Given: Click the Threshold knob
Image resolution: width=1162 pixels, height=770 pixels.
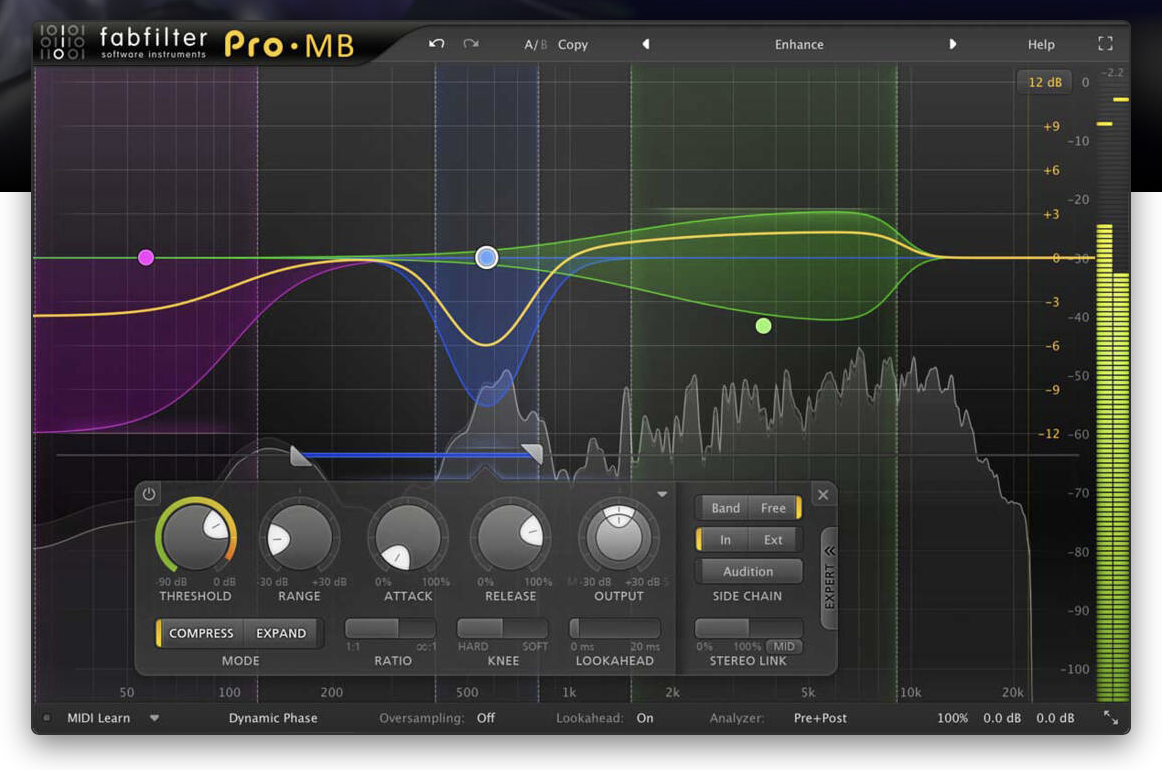Looking at the screenshot, I should pos(196,537).
